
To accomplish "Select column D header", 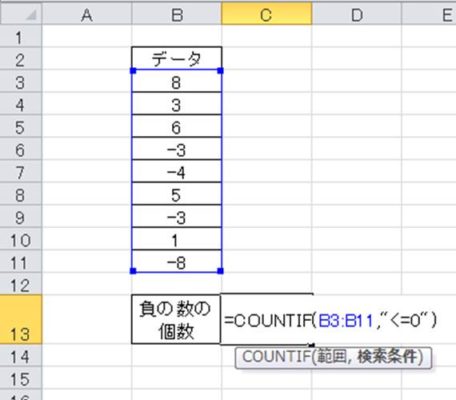I will [357, 14].
